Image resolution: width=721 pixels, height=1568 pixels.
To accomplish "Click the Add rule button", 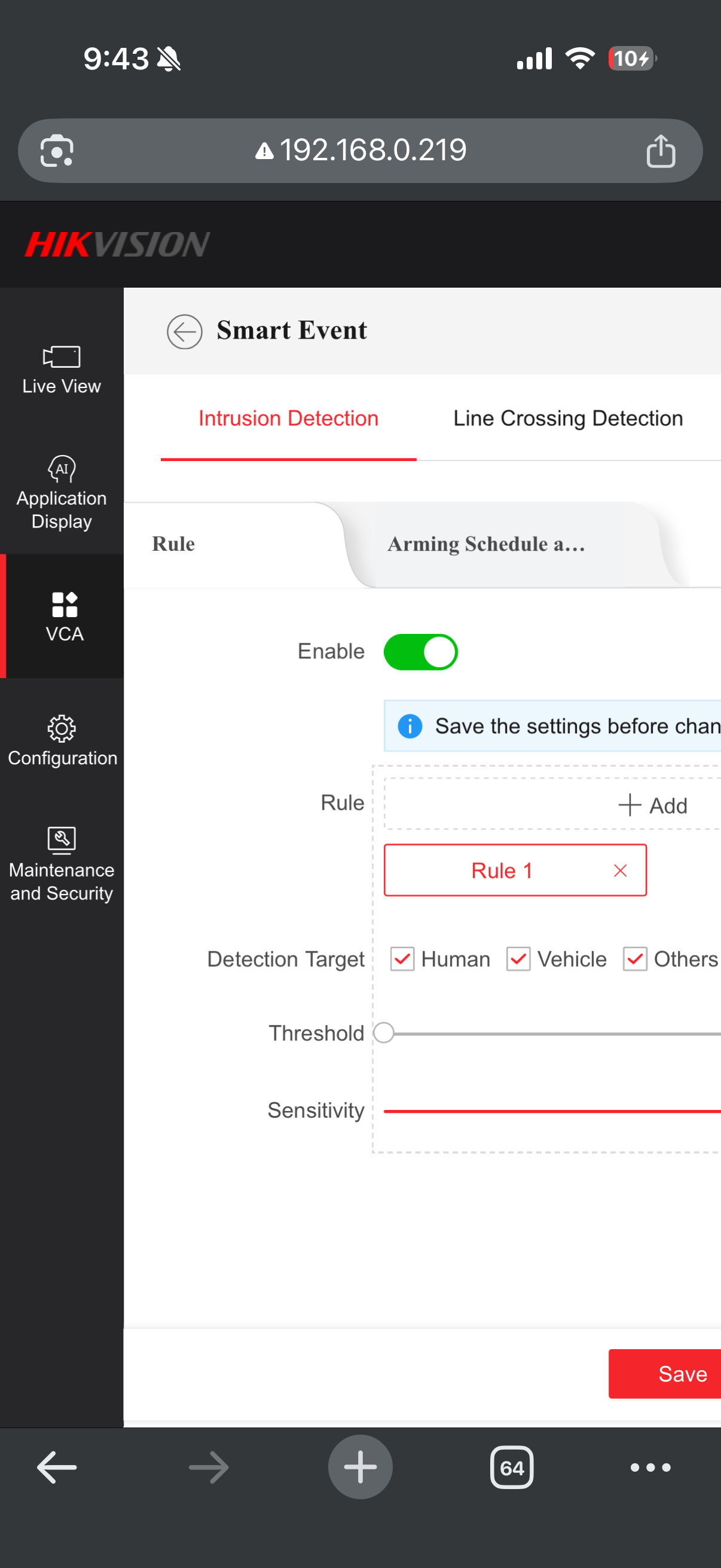I will (652, 806).
